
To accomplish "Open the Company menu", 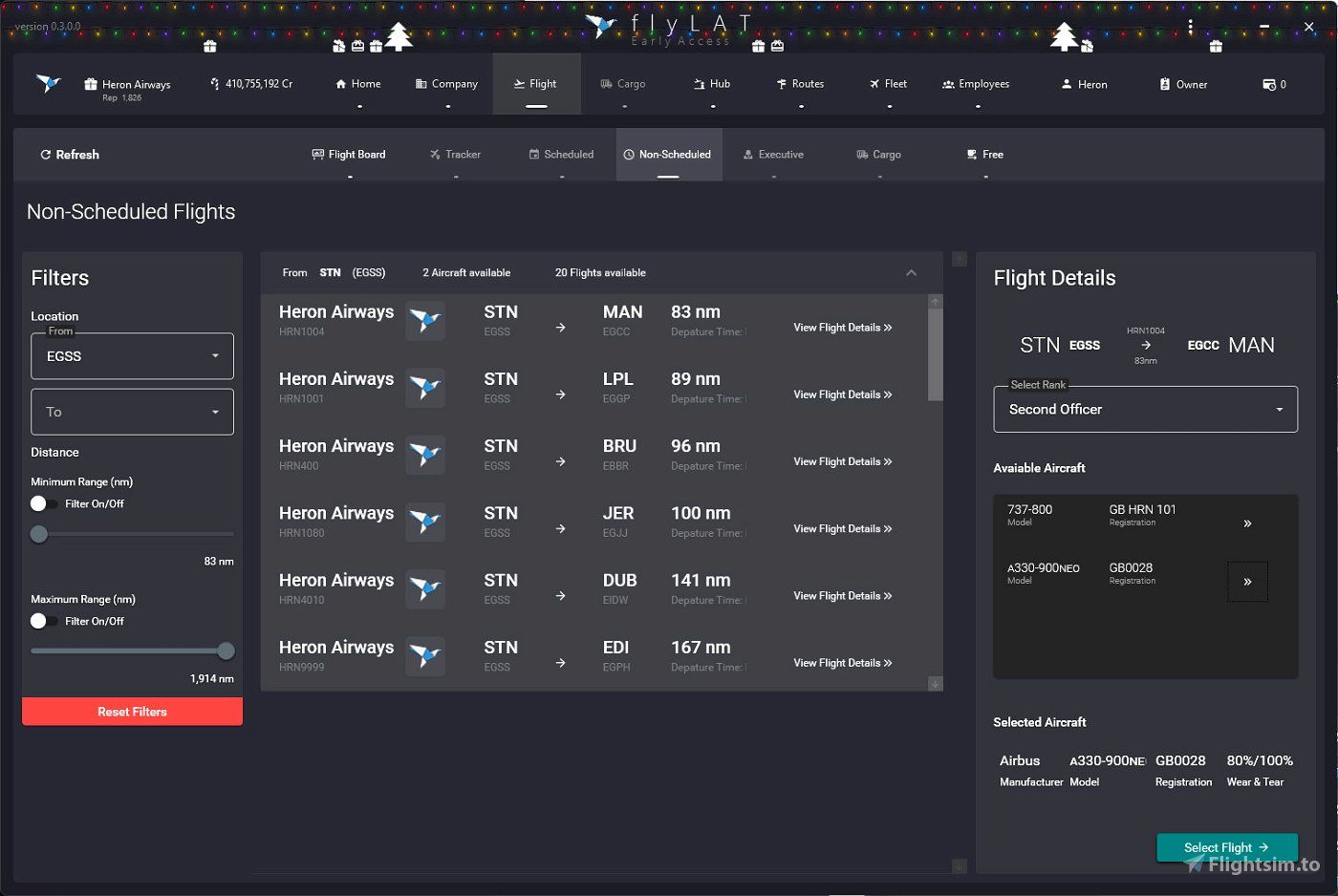I will pos(446,84).
